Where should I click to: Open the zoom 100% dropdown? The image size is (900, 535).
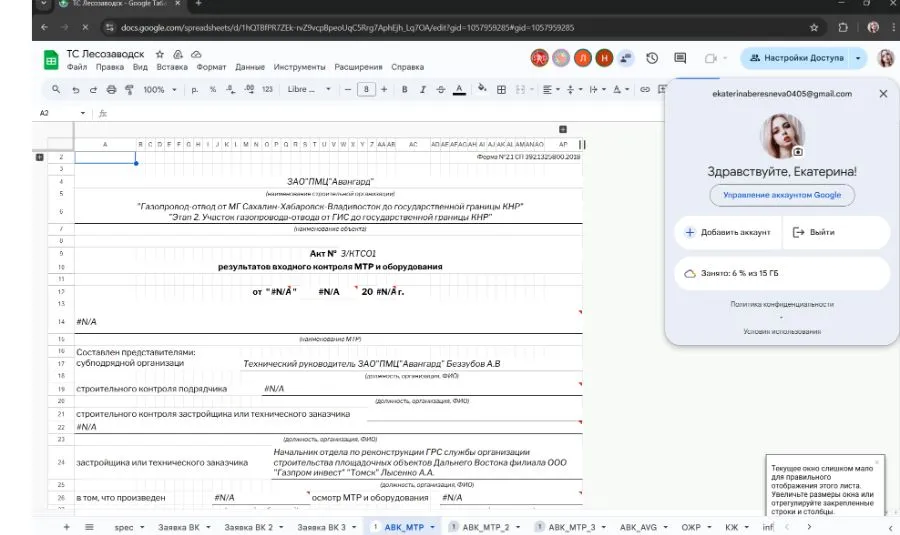coord(158,90)
